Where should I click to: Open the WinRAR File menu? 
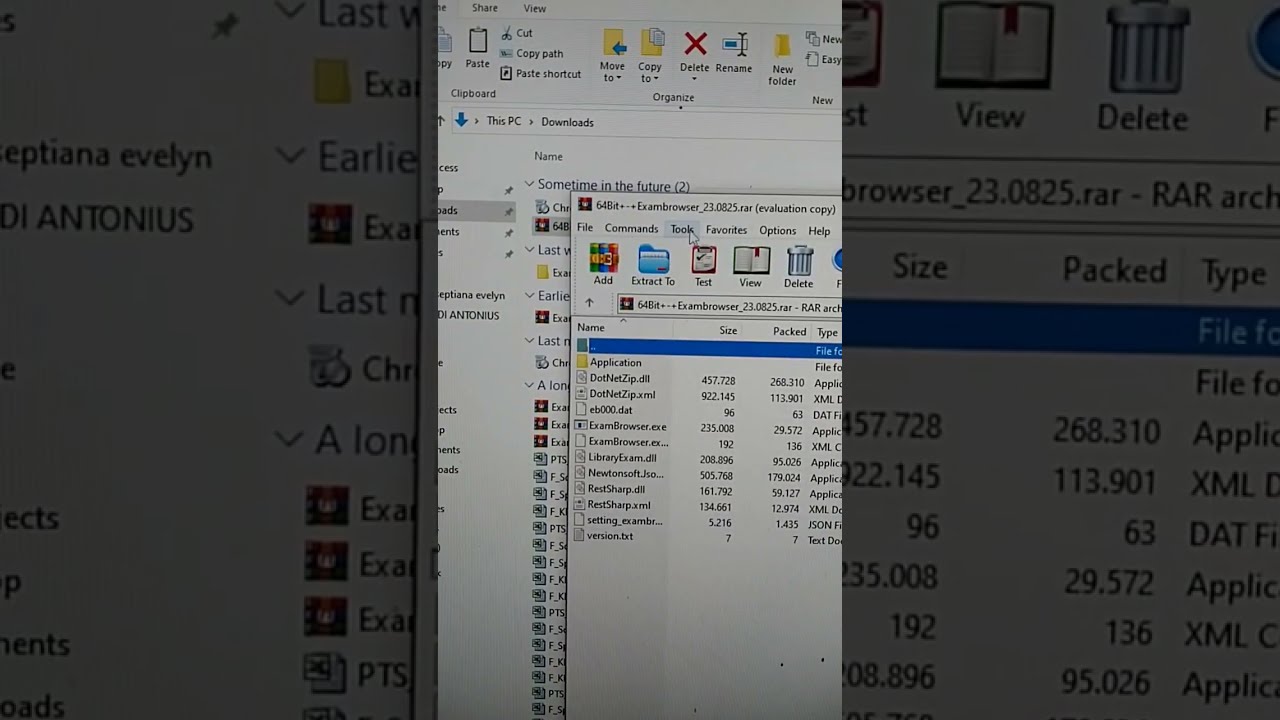pyautogui.click(x=585, y=228)
